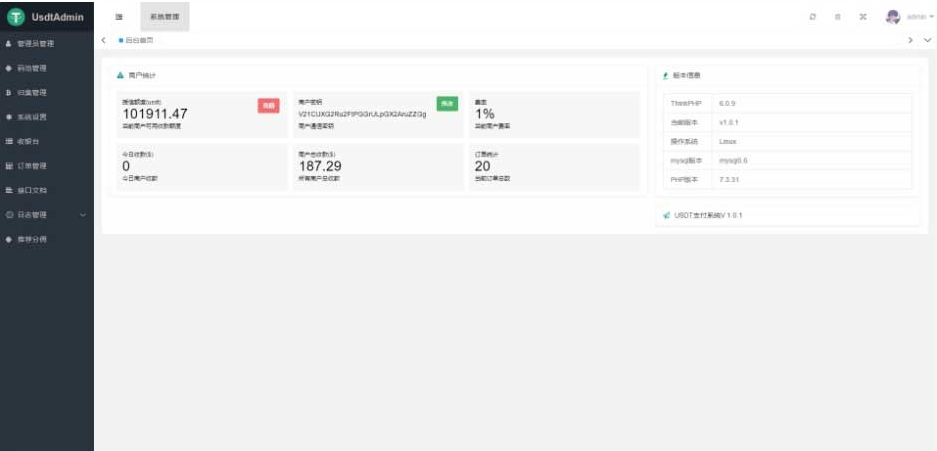Click the UsdtAdmin logo in the sidebar
The image size is (937, 451).
pyautogui.click(x=47, y=17)
